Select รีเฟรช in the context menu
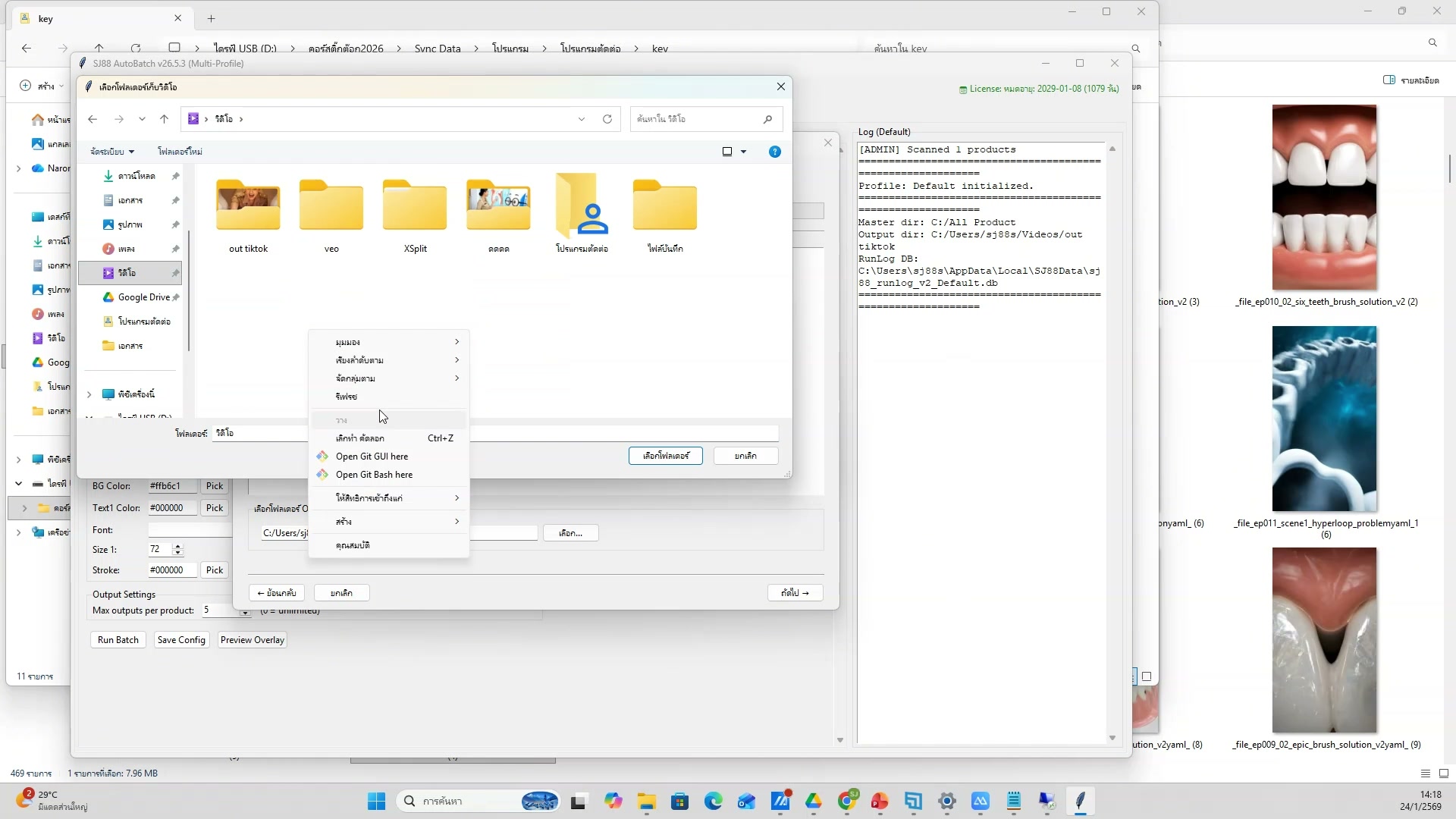The height and width of the screenshot is (819, 1456). point(346,397)
